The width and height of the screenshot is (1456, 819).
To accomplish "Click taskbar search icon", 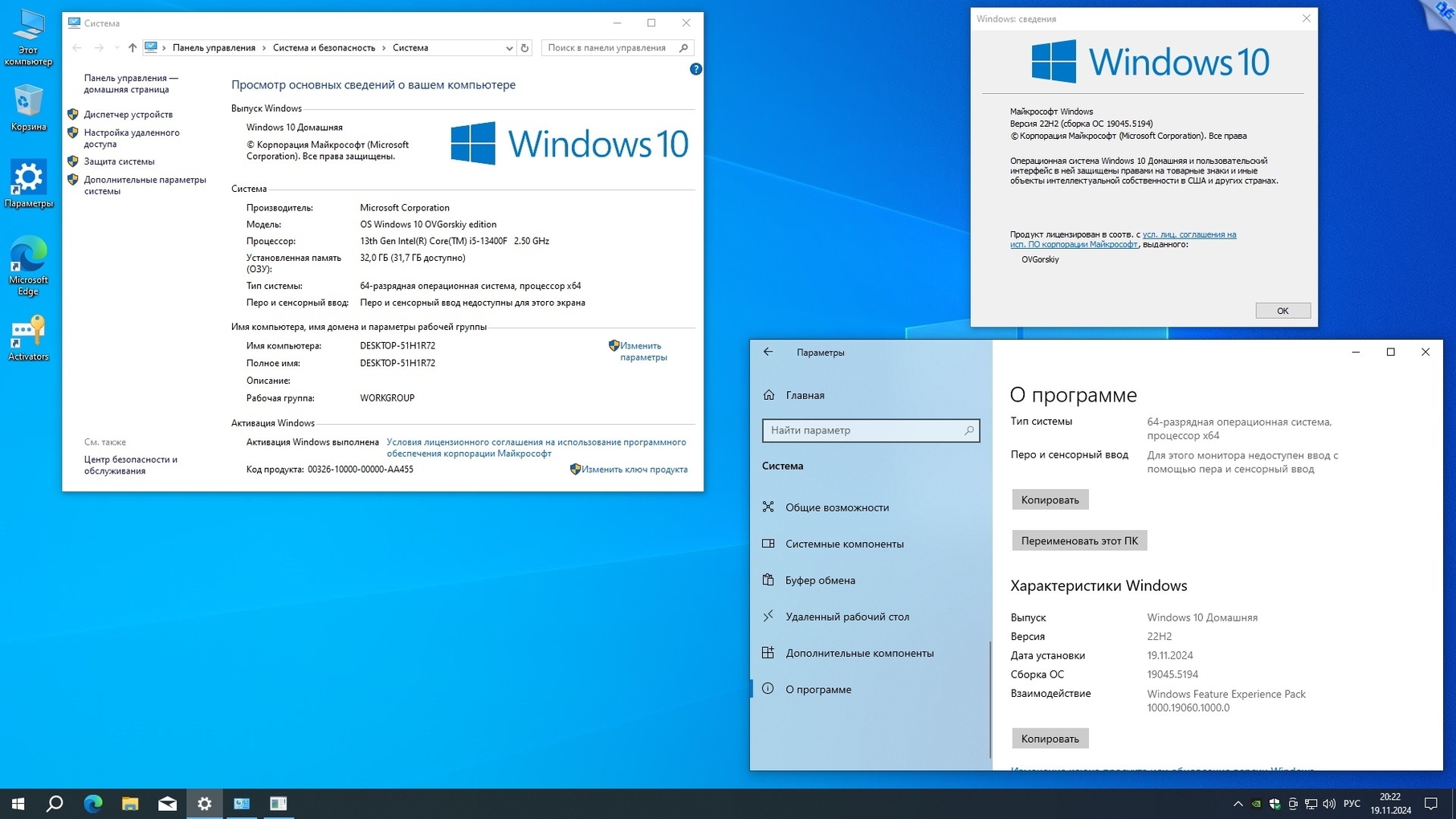I will (x=55, y=804).
